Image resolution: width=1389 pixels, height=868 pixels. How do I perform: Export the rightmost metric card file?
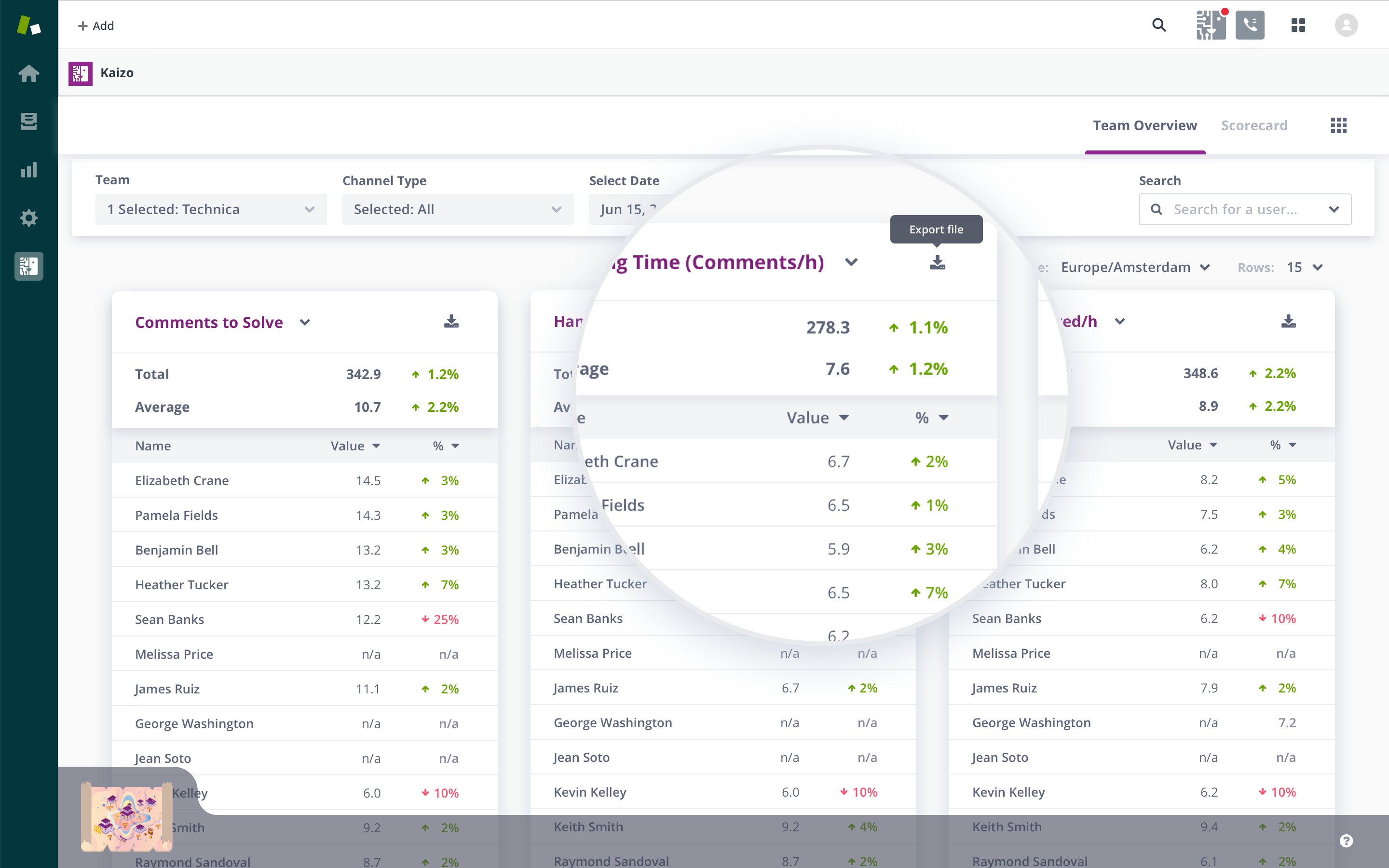point(1289,322)
